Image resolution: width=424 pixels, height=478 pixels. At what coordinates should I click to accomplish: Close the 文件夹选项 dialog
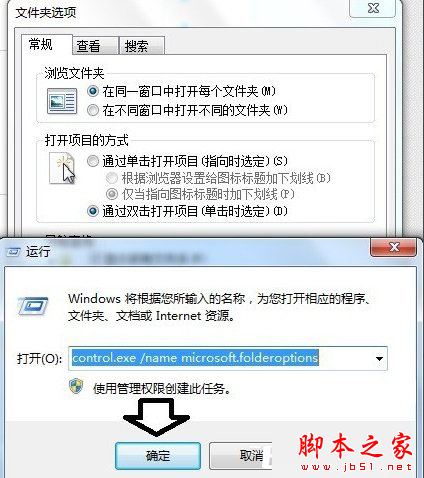(x=373, y=8)
